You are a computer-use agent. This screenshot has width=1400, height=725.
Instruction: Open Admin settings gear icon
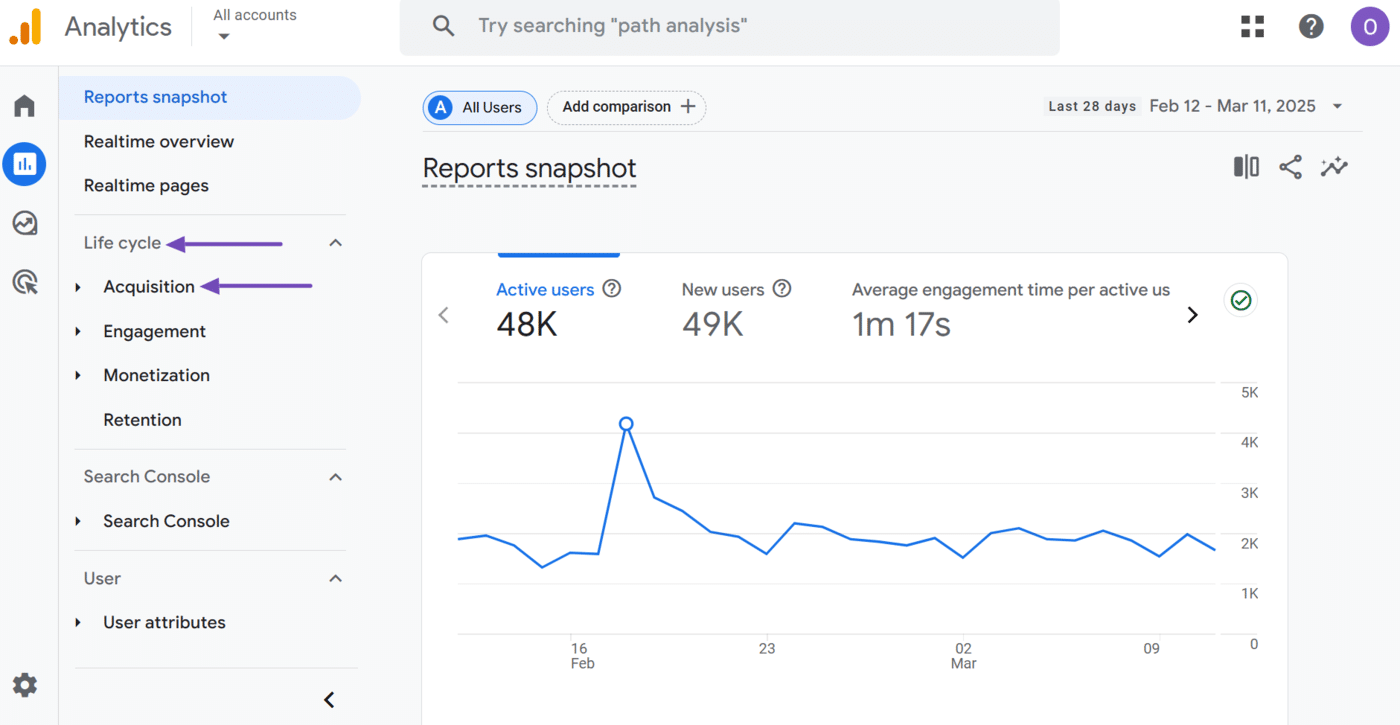(x=24, y=685)
